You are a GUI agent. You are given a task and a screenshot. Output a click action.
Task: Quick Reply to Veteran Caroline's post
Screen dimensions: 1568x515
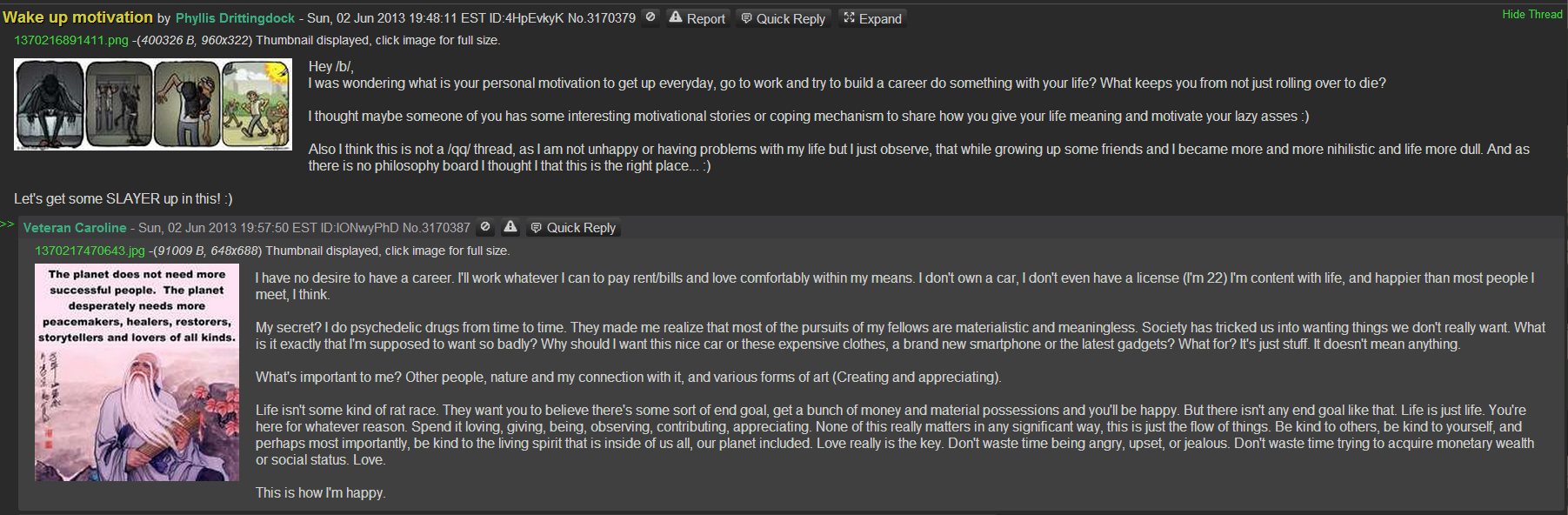point(573,228)
